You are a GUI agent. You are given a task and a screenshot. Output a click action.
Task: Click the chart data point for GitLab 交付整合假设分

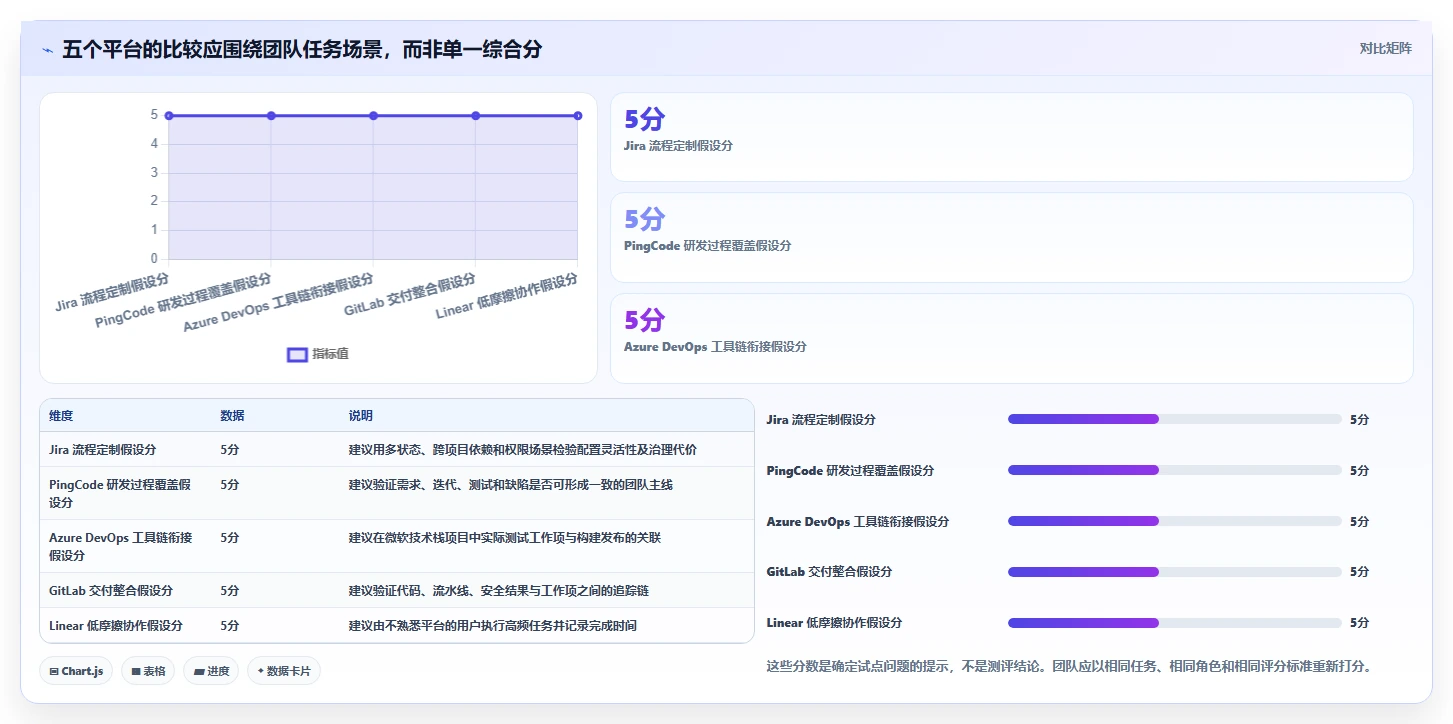click(x=475, y=116)
